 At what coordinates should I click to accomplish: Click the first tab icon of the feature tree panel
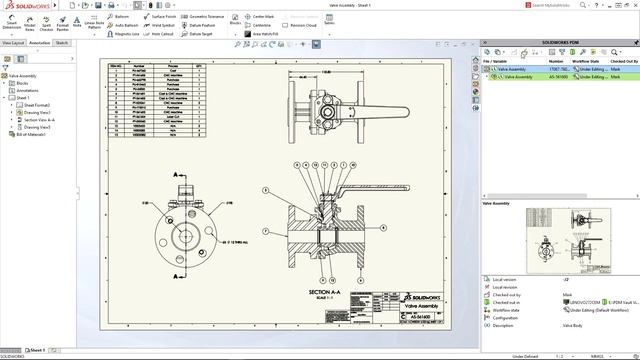coord(7,59)
